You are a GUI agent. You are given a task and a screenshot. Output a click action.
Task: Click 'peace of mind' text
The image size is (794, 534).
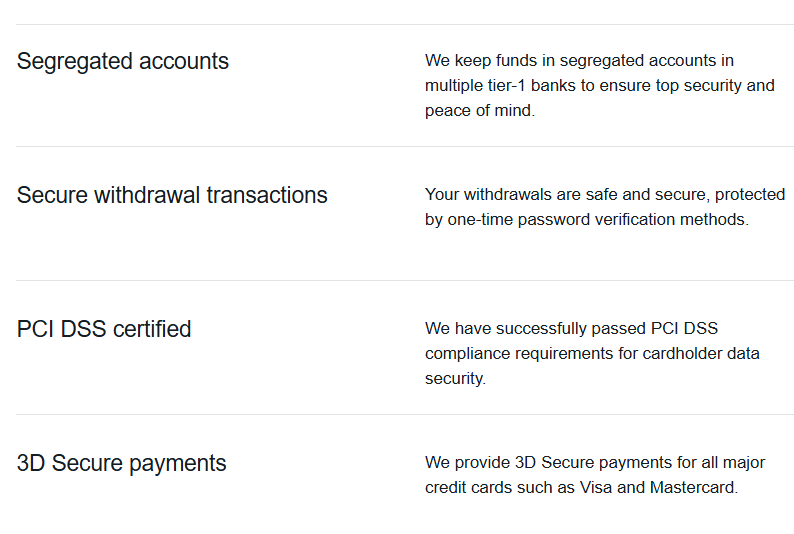tap(480, 110)
